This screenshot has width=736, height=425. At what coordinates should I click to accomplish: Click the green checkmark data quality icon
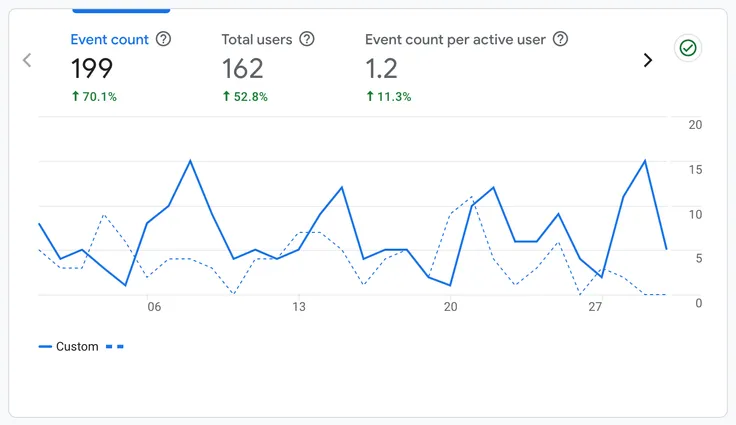pos(687,48)
